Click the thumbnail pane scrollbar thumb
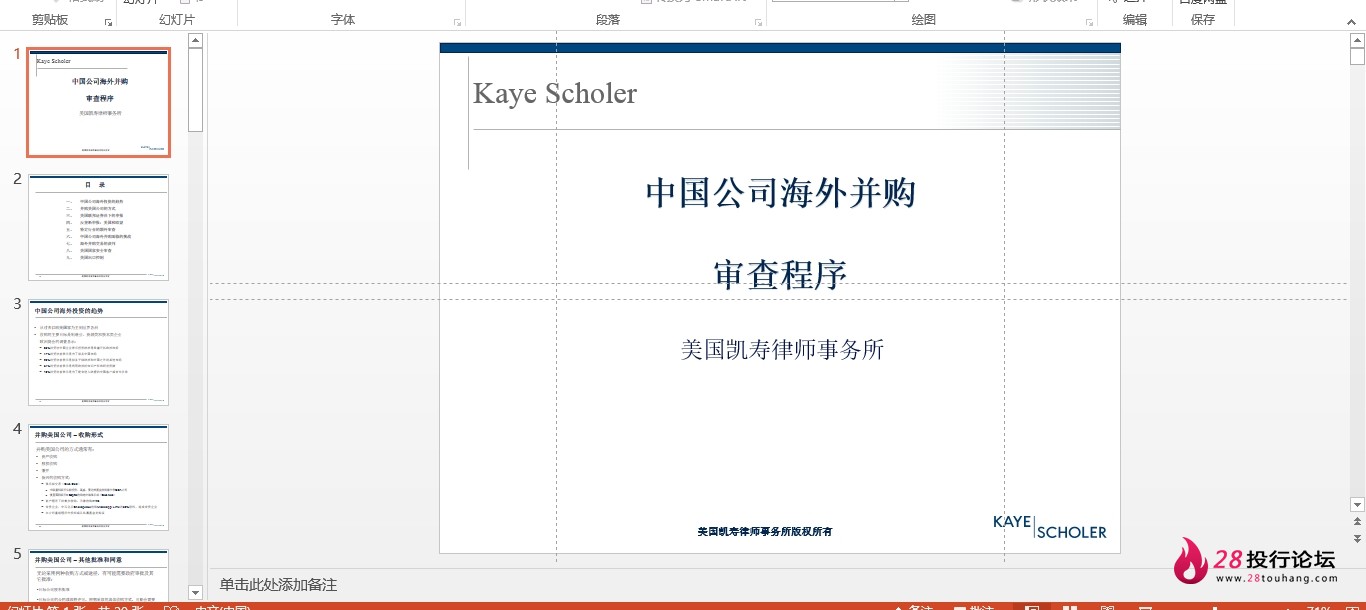The height and width of the screenshot is (610, 1366). point(195,90)
